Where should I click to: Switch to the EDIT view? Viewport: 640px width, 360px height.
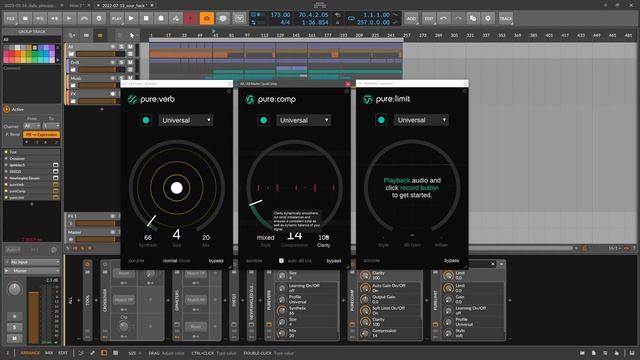coord(63,353)
